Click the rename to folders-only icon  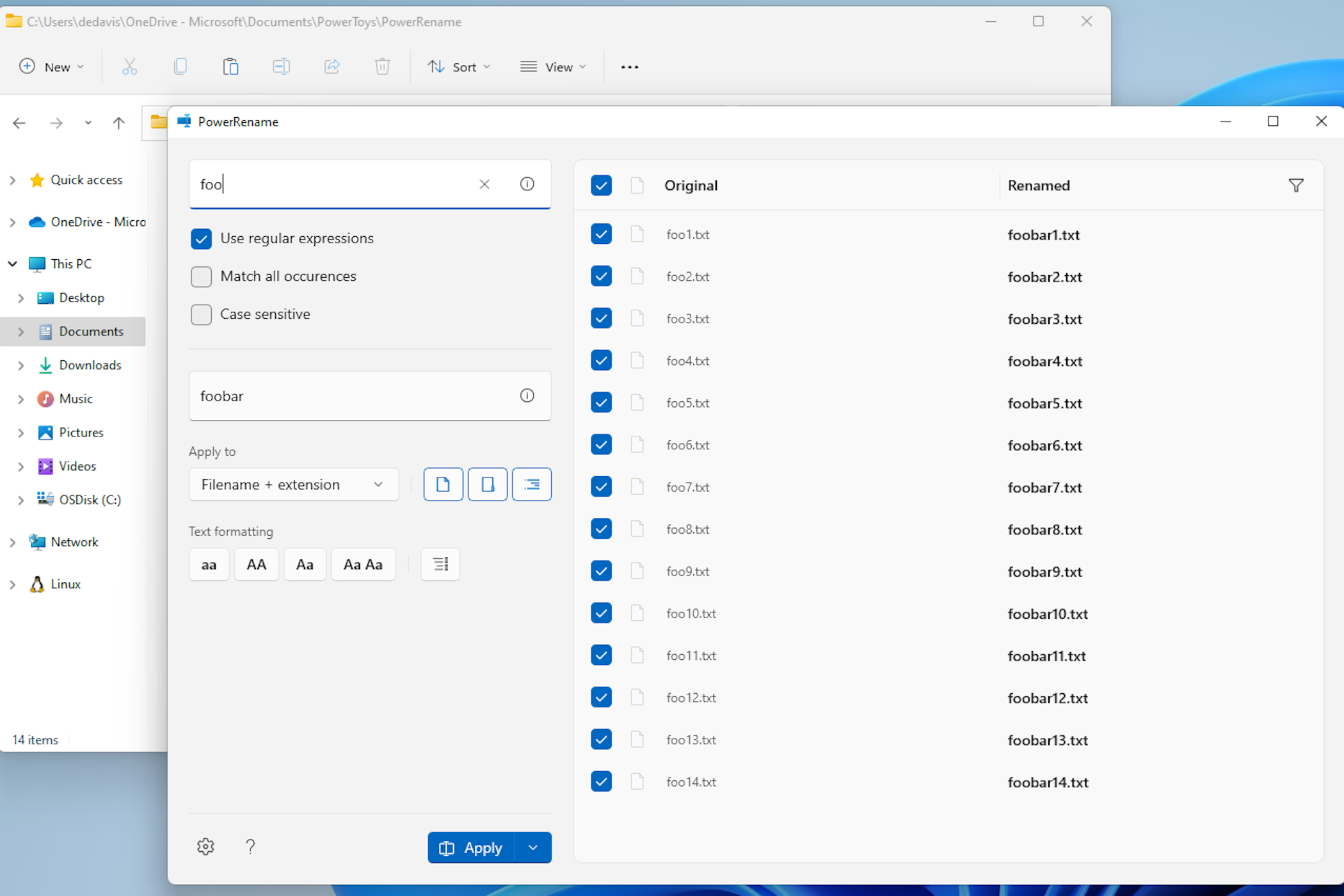(x=487, y=484)
